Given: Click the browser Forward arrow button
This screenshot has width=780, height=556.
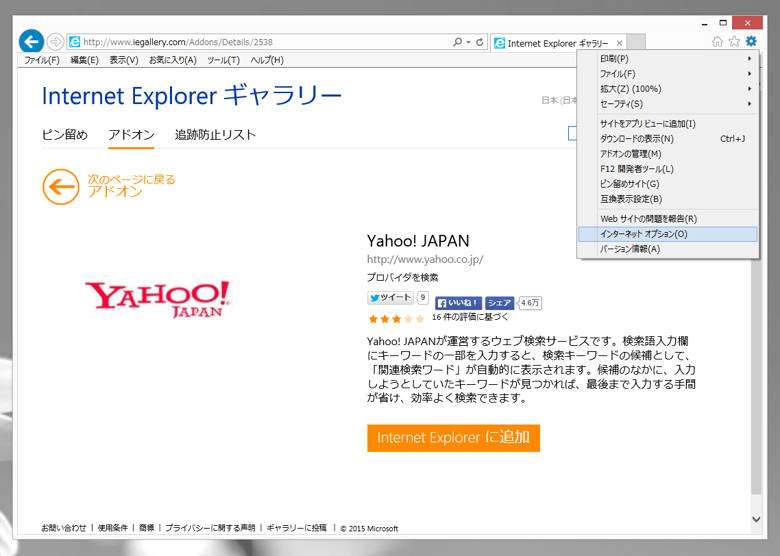Looking at the screenshot, I should [x=55, y=42].
